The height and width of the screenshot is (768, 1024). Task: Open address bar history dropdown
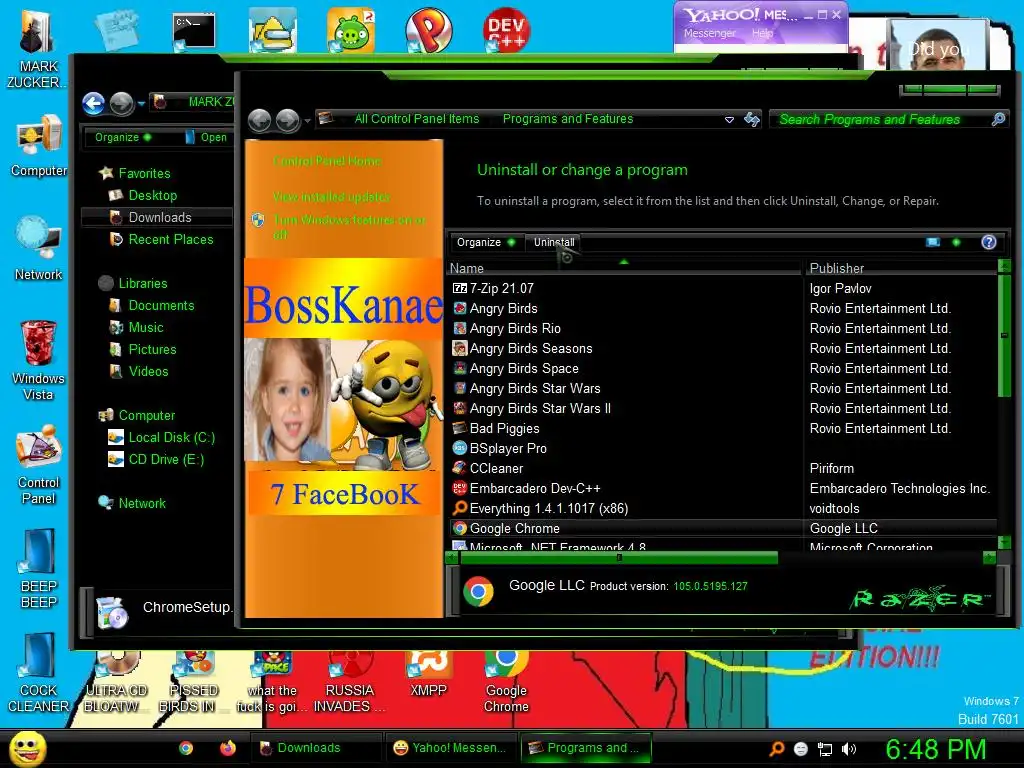pyautogui.click(x=729, y=120)
